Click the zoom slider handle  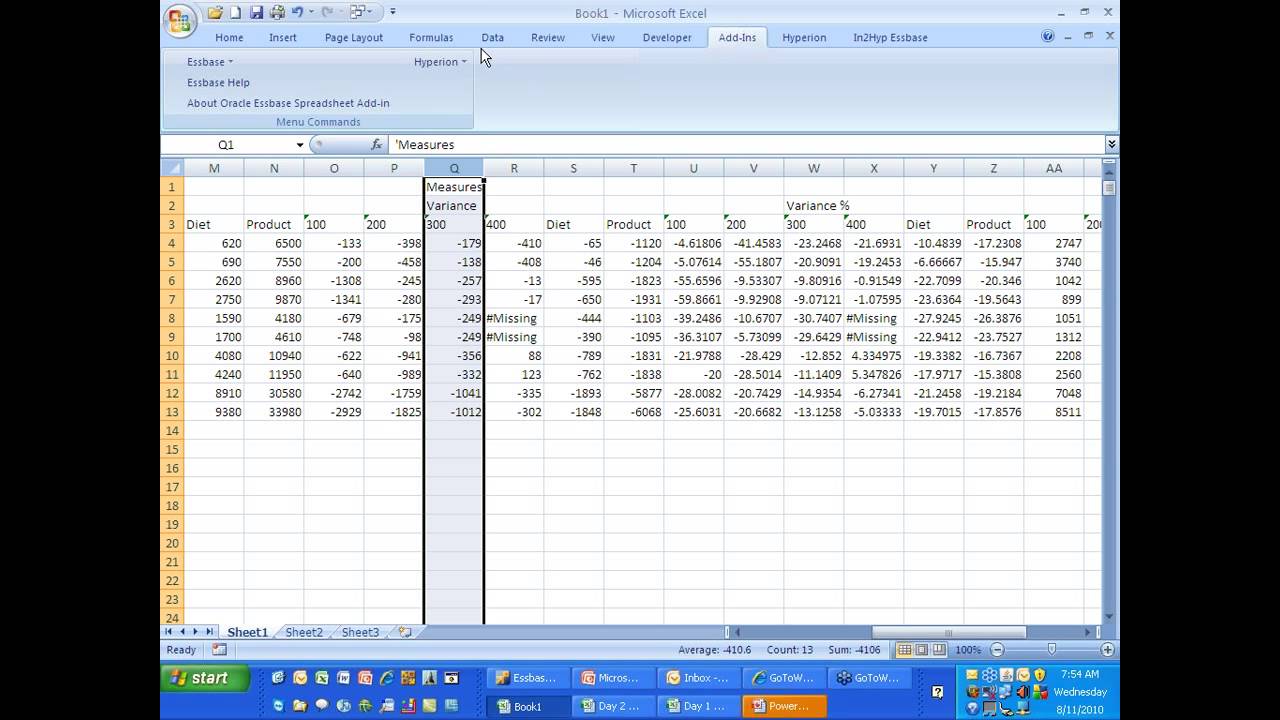(1051, 650)
